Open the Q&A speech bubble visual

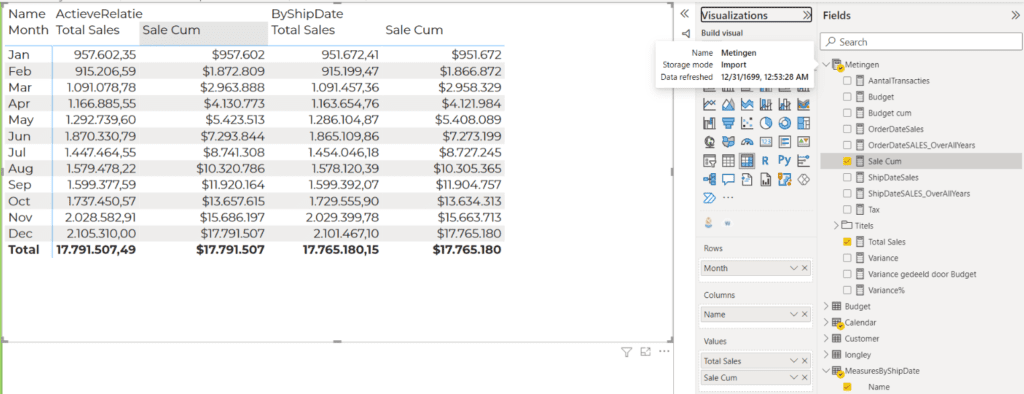[x=728, y=178]
